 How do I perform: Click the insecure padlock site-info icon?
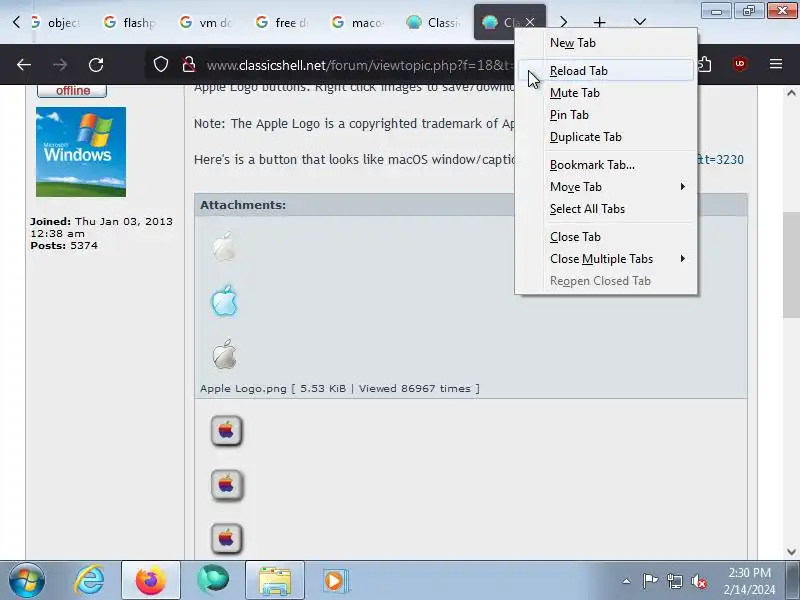pos(189,65)
